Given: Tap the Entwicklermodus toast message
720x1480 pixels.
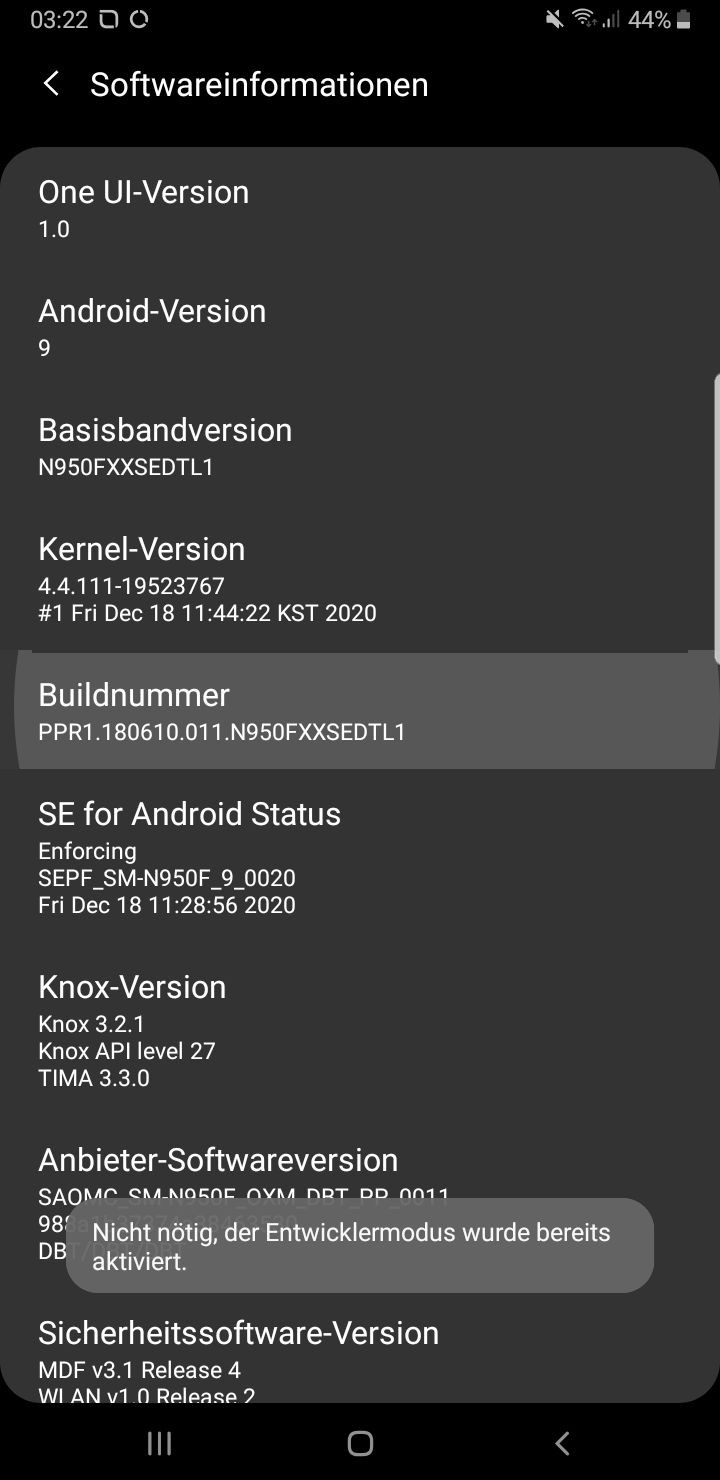Looking at the screenshot, I should pyautogui.click(x=360, y=1246).
